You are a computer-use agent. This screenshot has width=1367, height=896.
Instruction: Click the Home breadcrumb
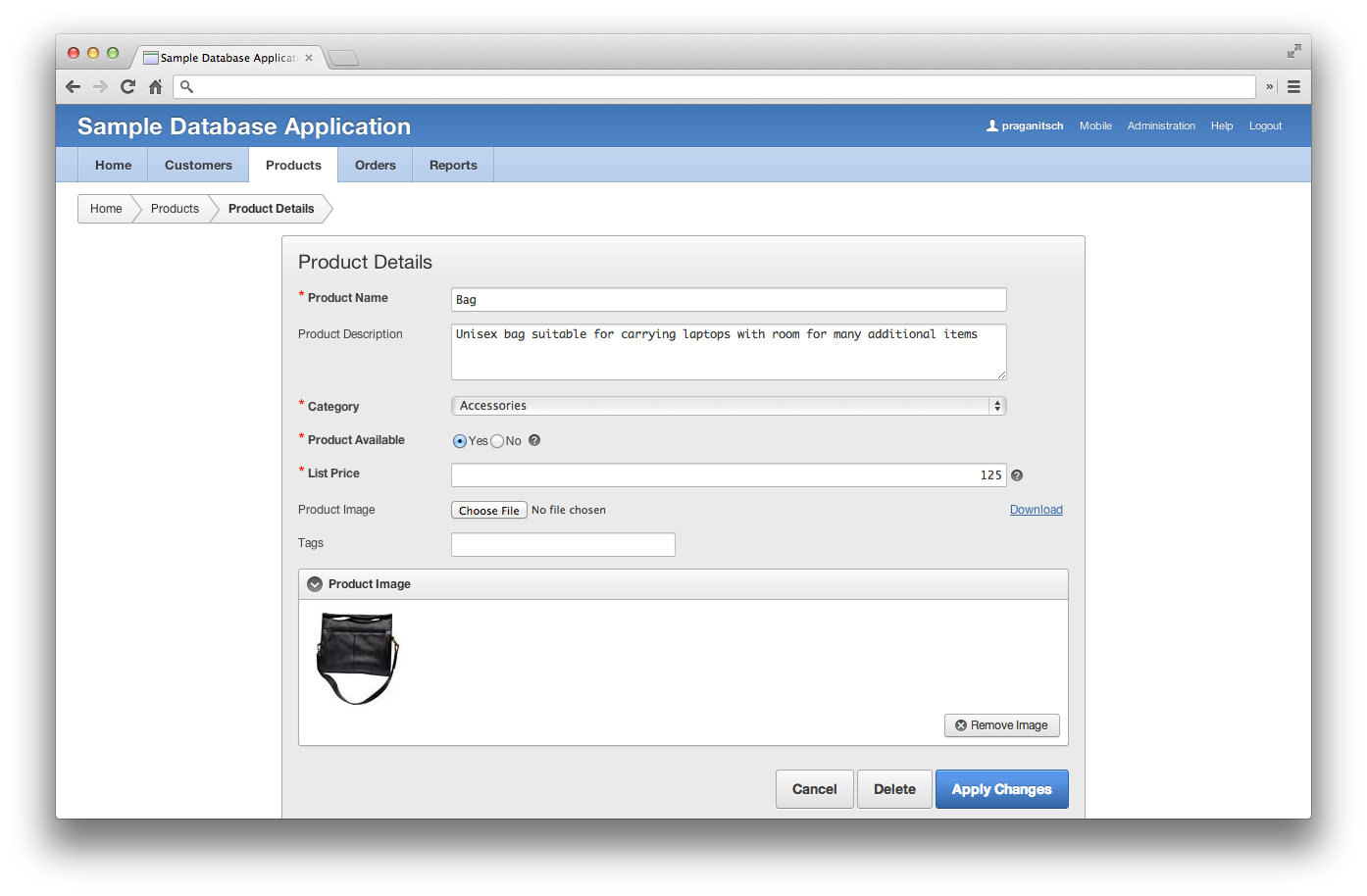[106, 209]
